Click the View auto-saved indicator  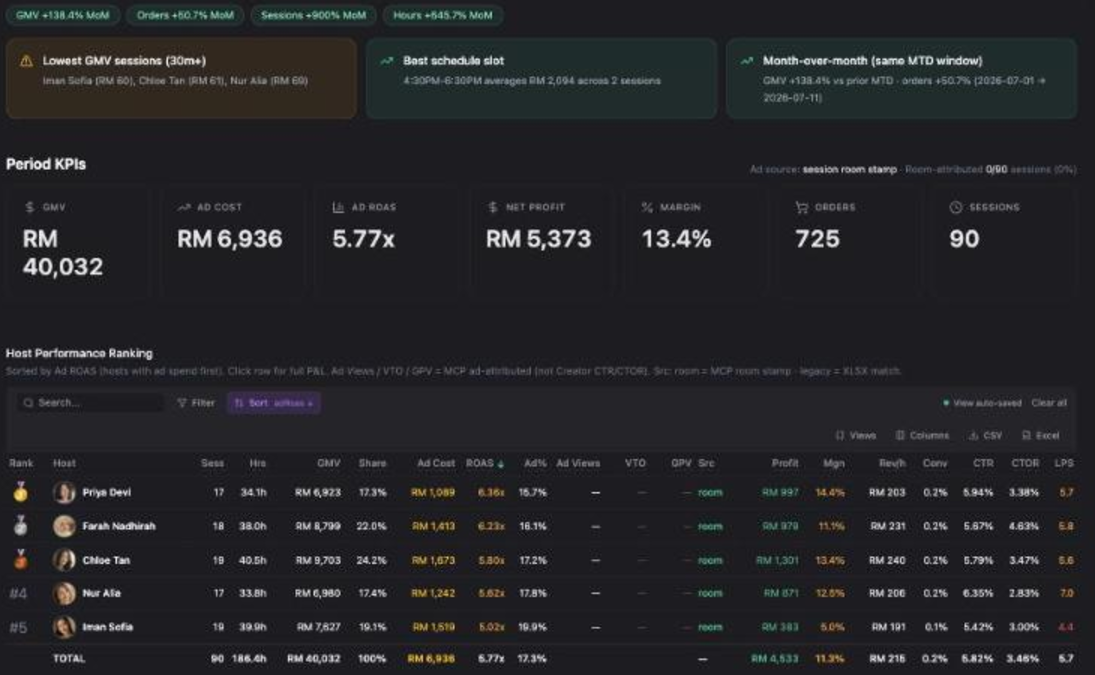[982, 403]
